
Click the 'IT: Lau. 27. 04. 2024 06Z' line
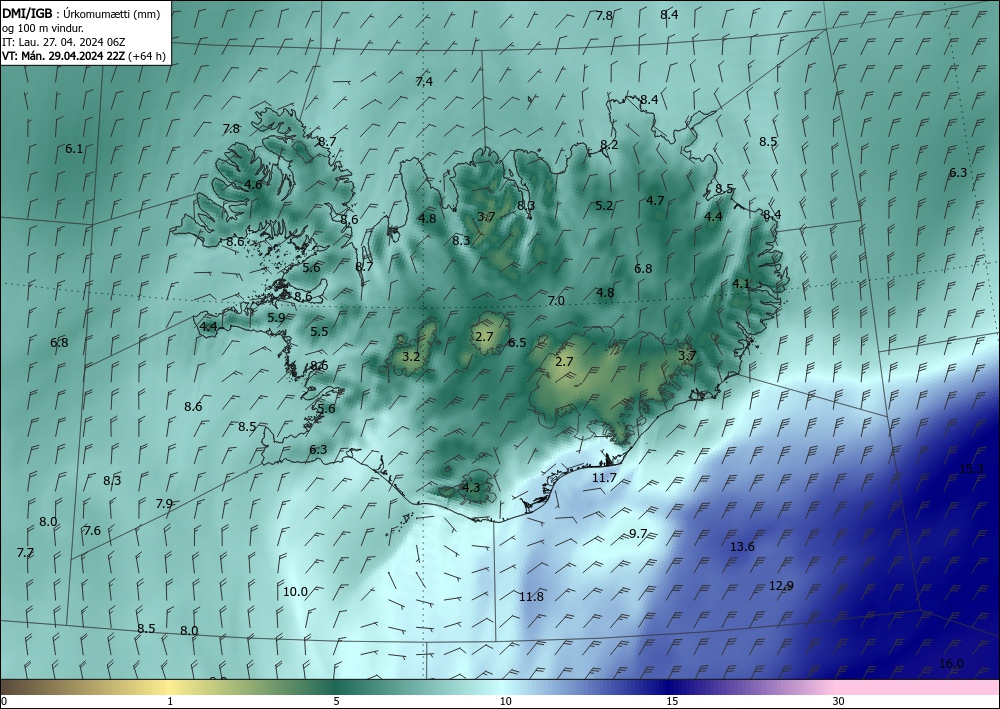click(x=64, y=42)
